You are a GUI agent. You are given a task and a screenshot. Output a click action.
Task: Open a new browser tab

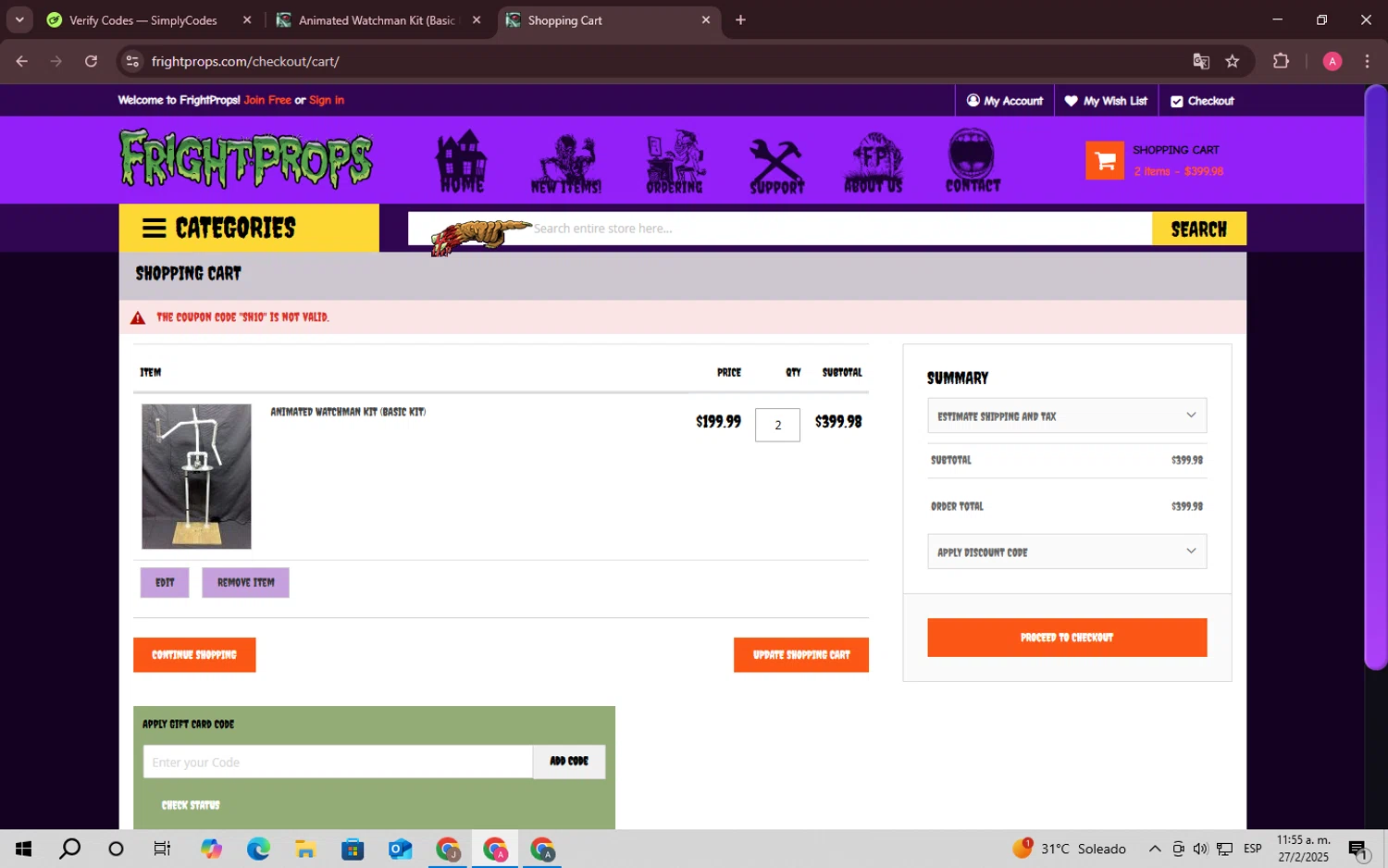click(x=740, y=19)
